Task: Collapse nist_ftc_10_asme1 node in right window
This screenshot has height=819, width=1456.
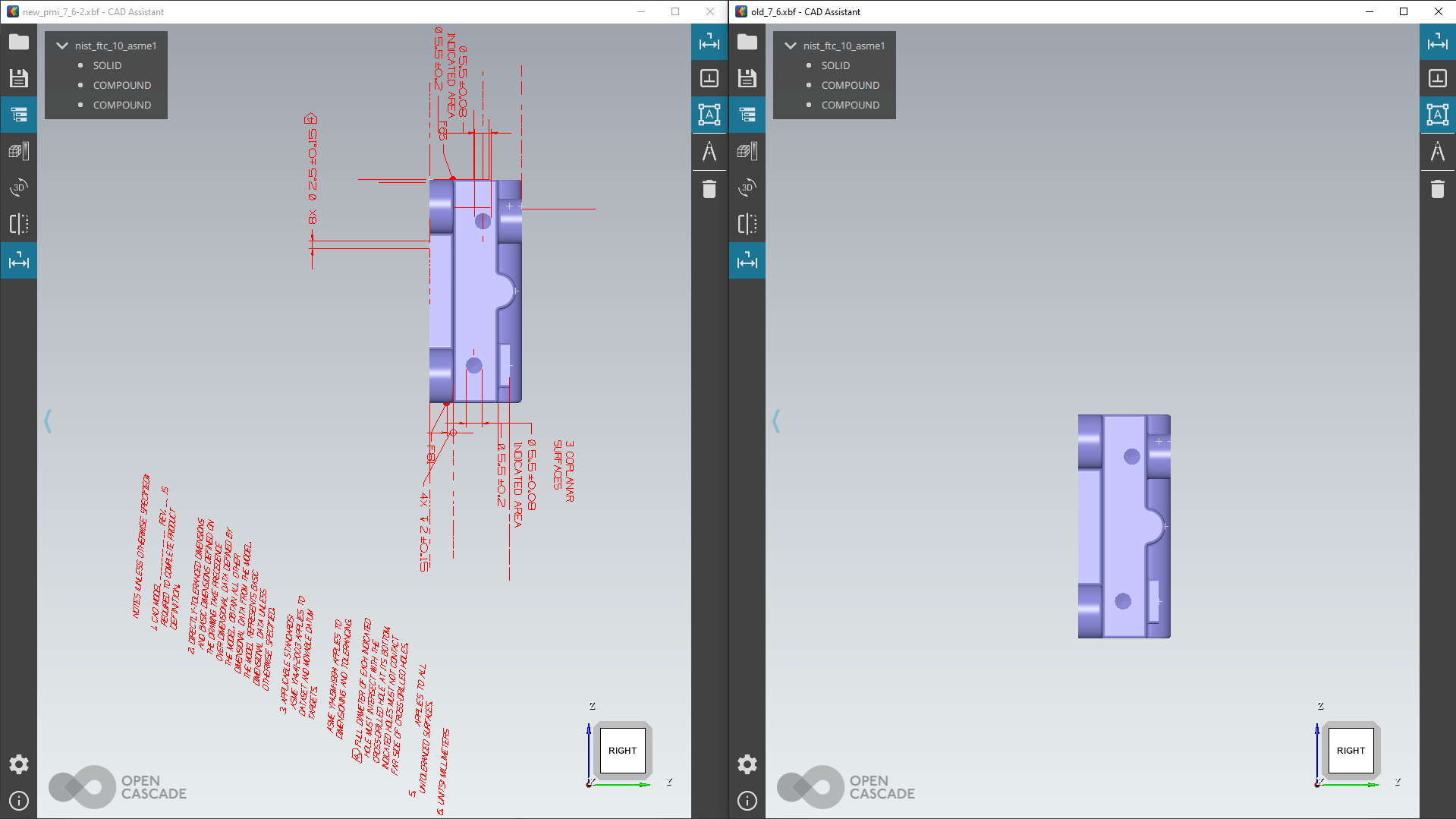Action: point(791,46)
